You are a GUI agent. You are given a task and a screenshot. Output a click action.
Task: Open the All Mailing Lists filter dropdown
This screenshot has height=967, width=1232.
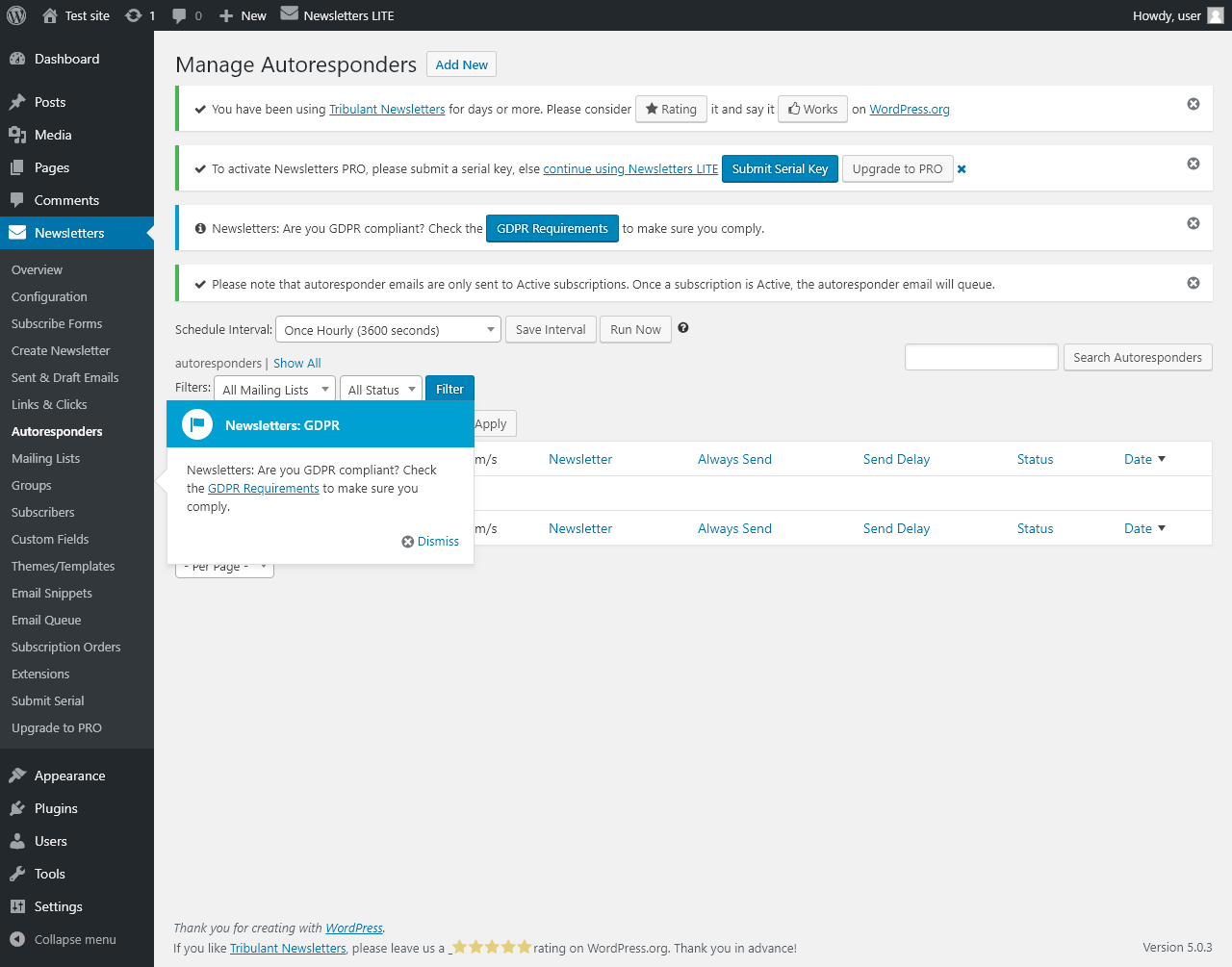pyautogui.click(x=274, y=390)
